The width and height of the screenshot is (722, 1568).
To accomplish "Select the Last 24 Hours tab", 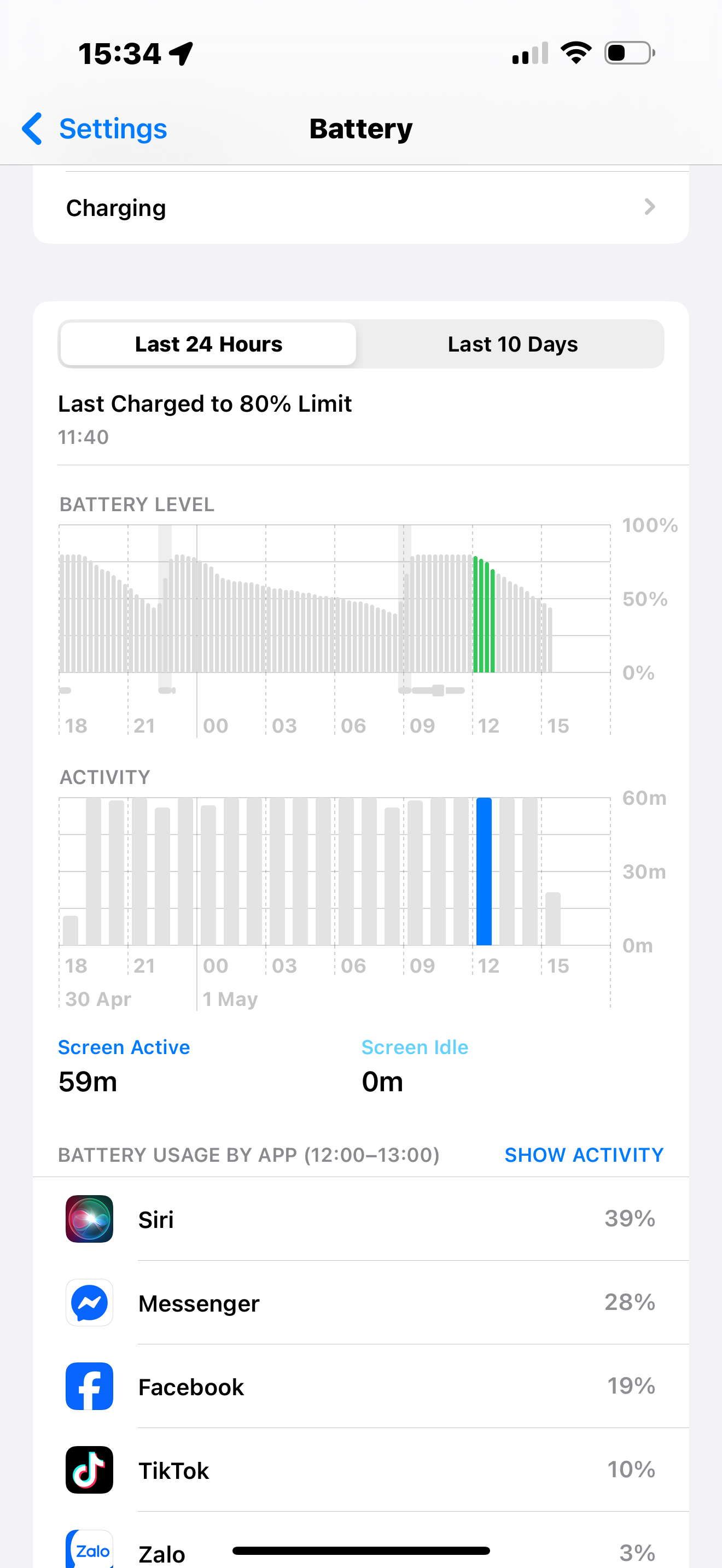I will point(208,344).
